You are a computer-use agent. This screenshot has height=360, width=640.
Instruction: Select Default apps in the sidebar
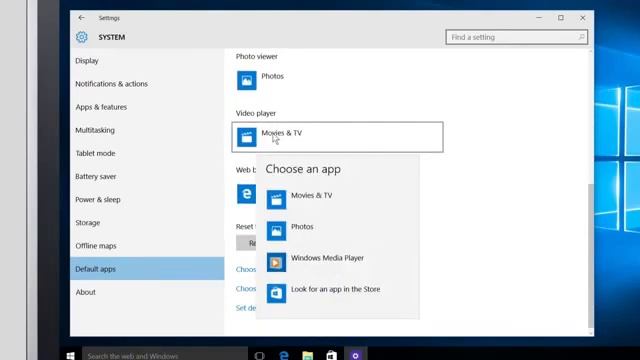[x=147, y=269]
